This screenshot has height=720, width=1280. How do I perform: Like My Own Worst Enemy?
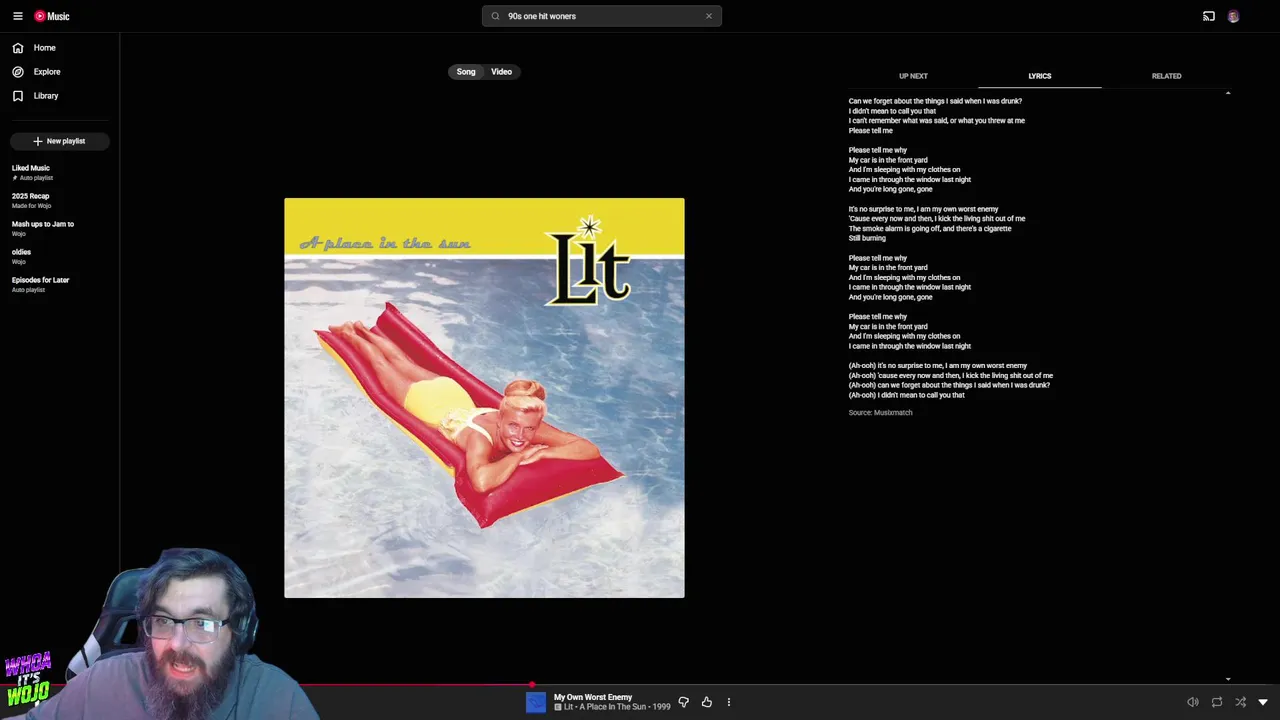coord(706,702)
